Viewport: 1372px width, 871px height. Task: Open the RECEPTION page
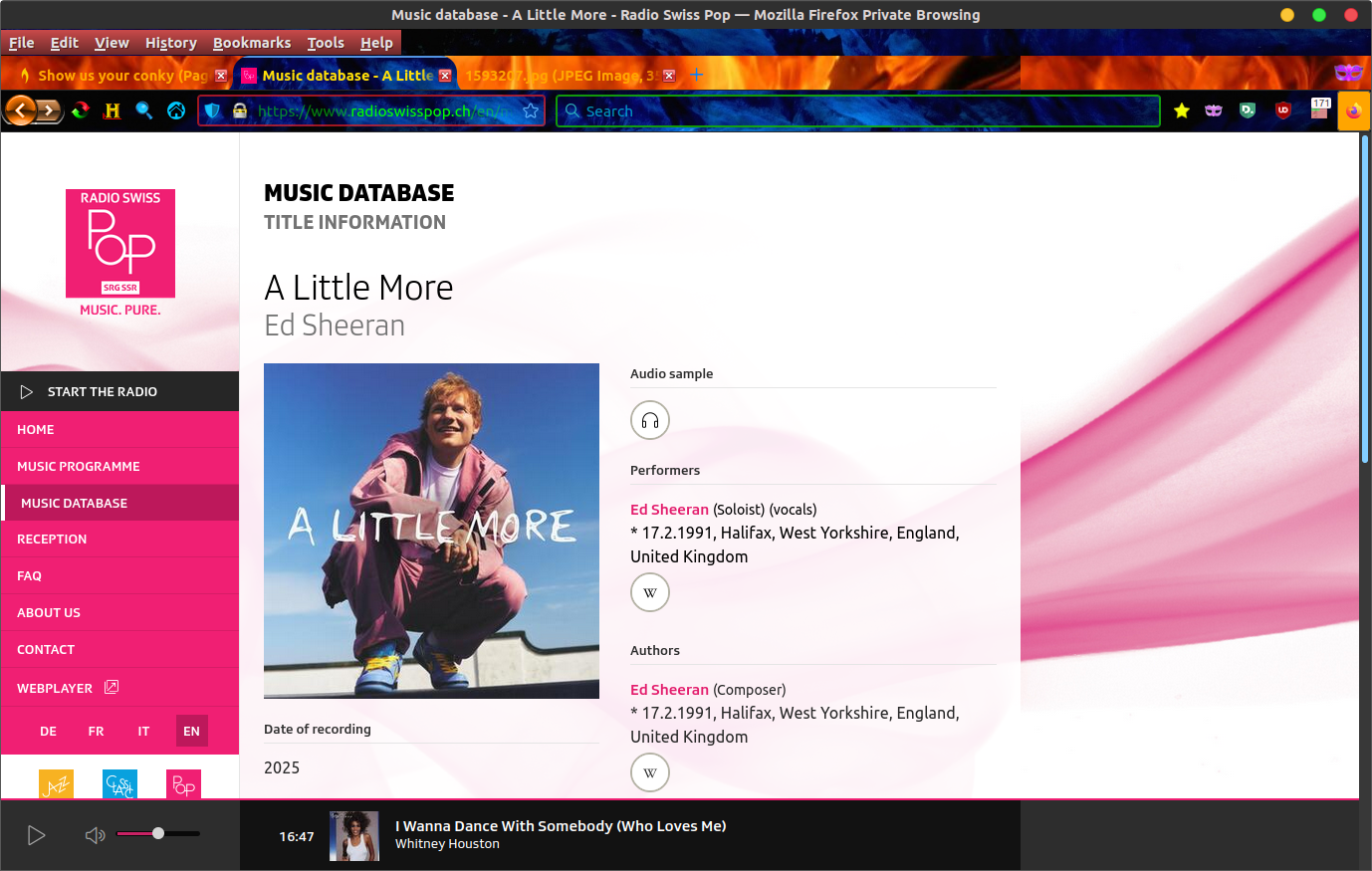tap(119, 539)
